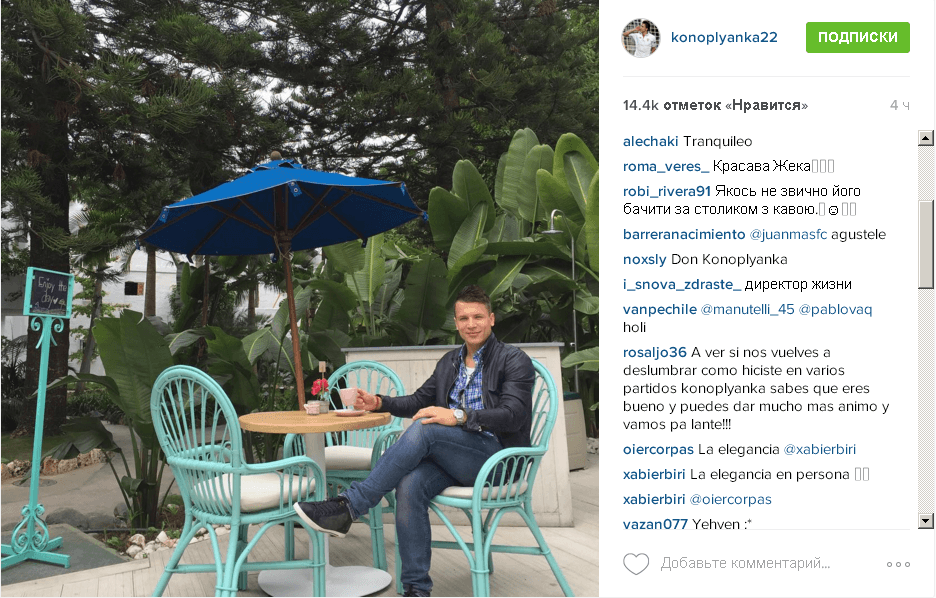Screen dimensions: 936x598
Task: Open roma_veres_ commenter profile
Action: click(666, 167)
